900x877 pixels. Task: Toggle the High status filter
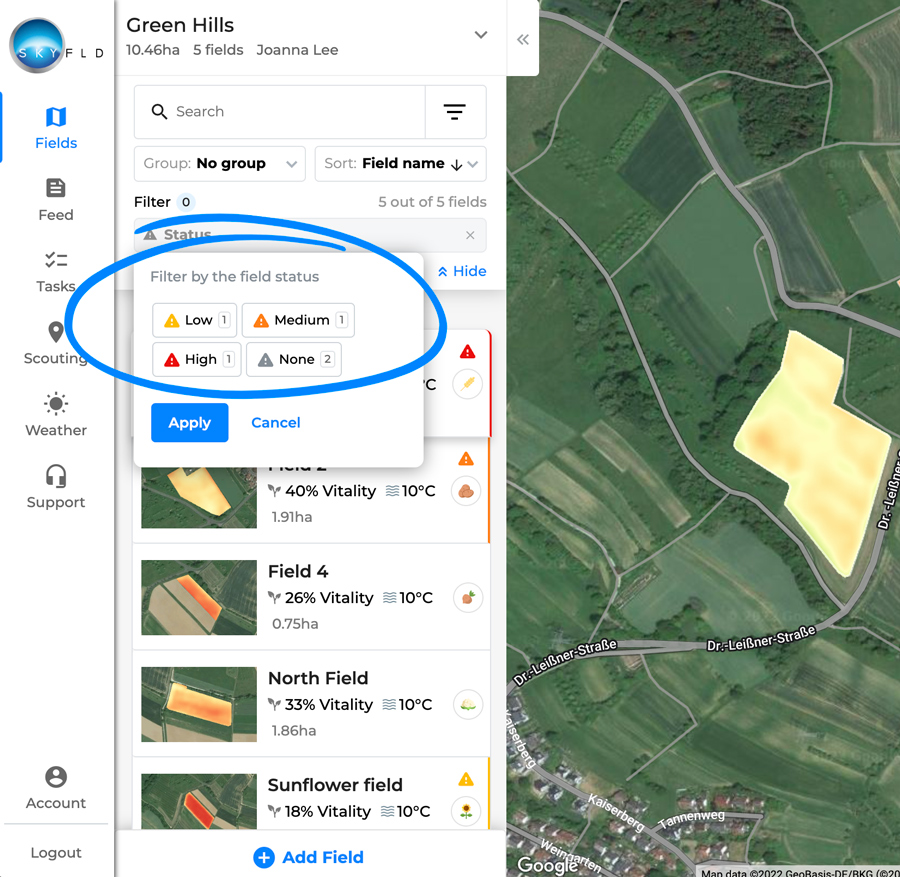[197, 359]
